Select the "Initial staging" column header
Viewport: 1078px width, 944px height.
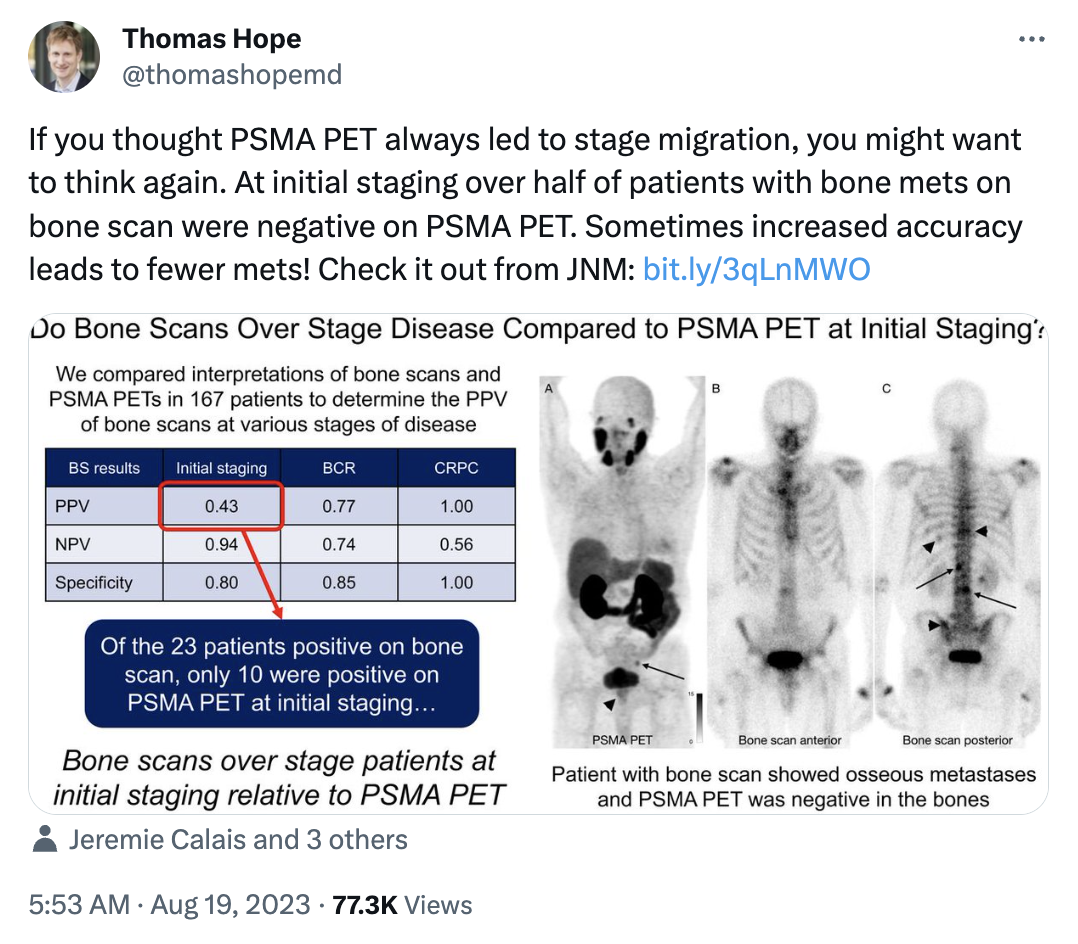pos(220,467)
